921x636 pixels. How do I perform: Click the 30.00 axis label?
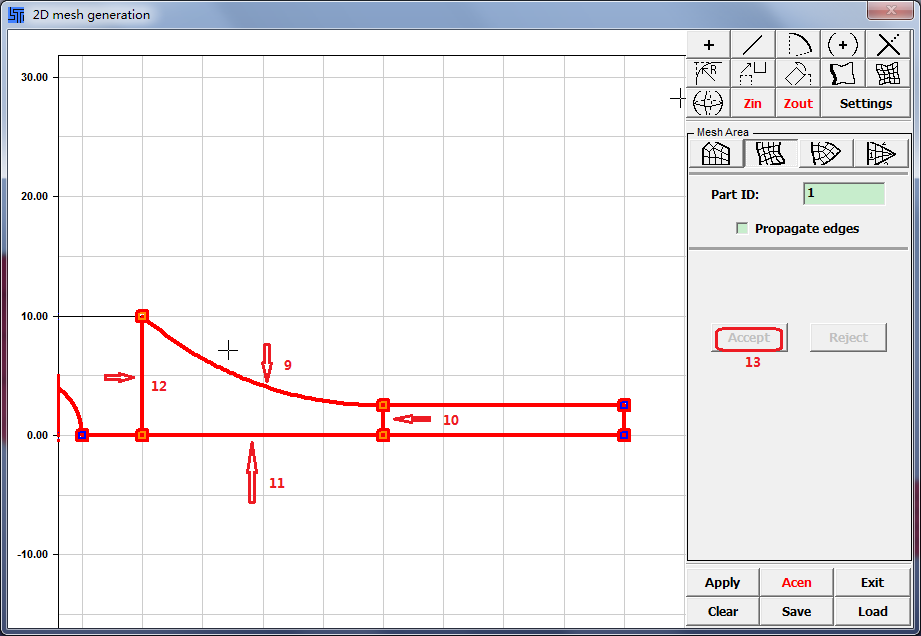click(x=34, y=78)
